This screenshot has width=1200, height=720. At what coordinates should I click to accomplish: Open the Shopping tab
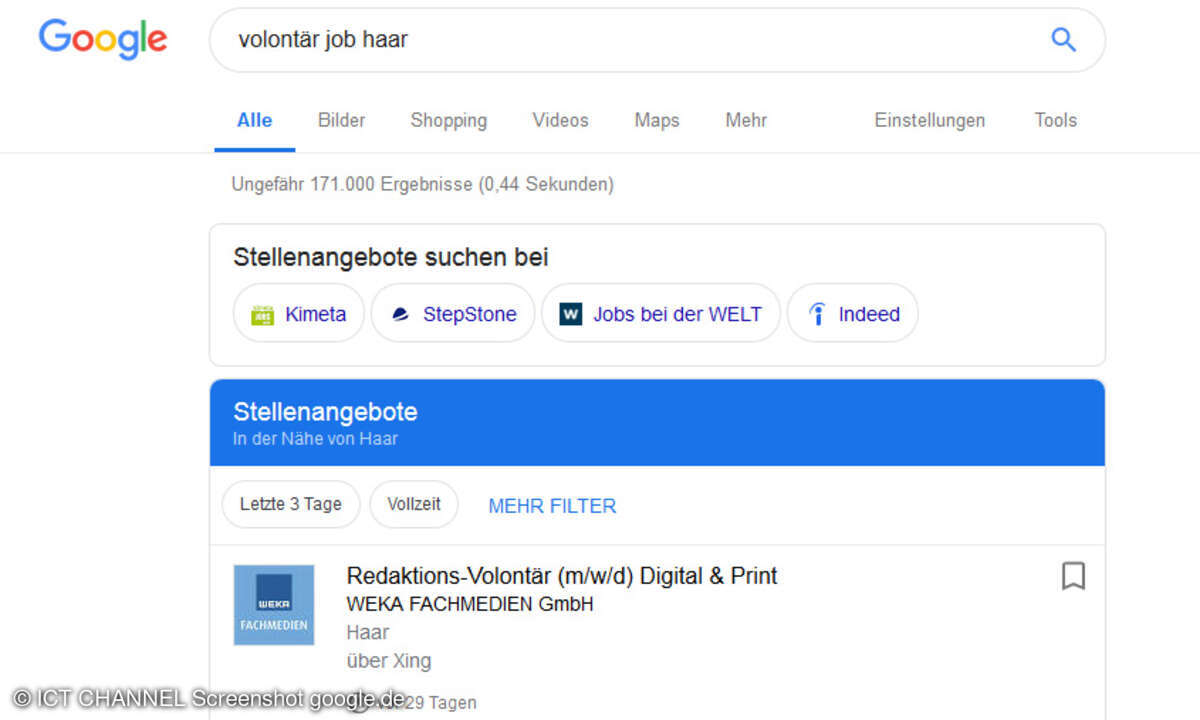click(448, 120)
